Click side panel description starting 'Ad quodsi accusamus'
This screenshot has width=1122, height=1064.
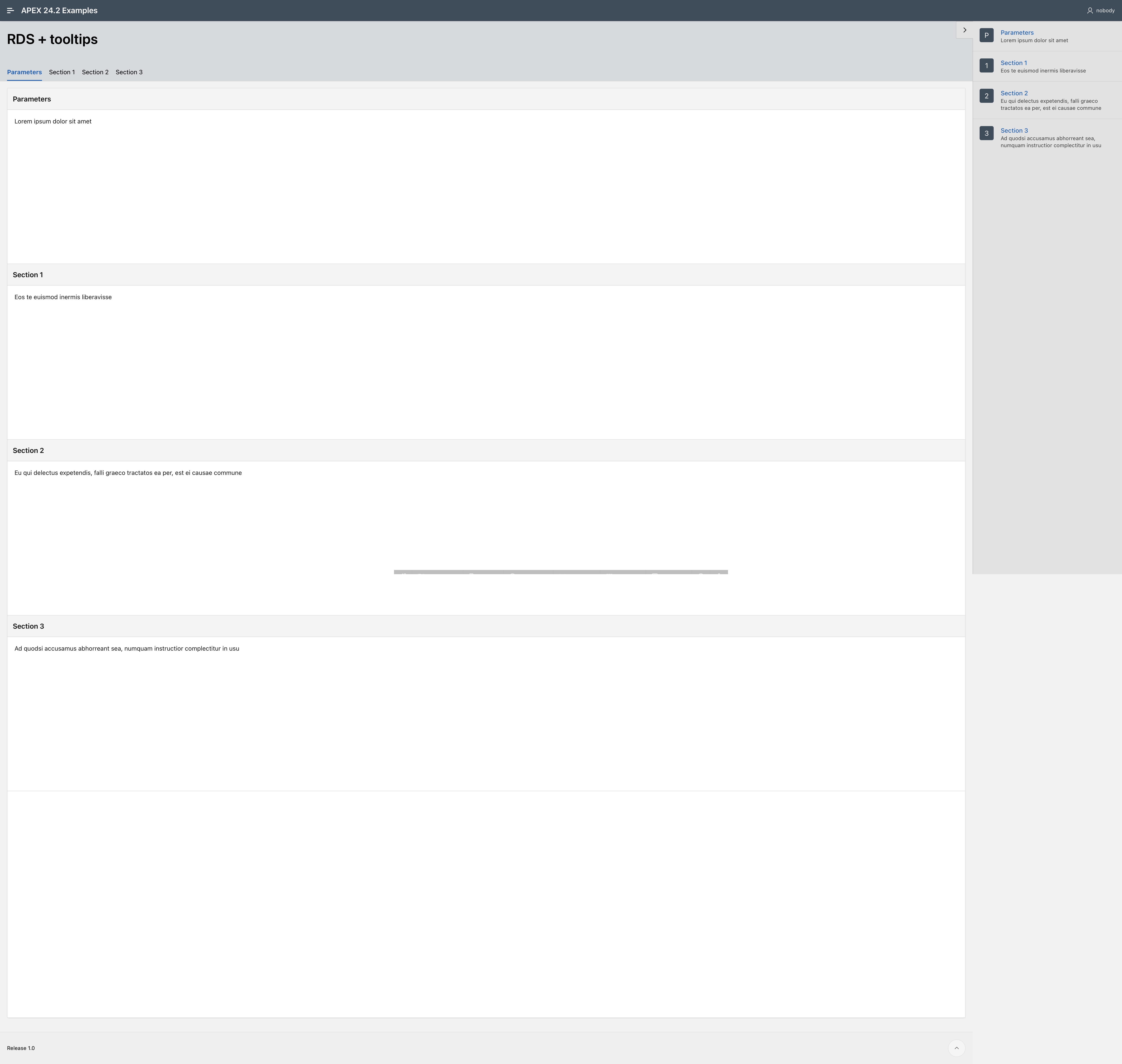(x=1051, y=142)
